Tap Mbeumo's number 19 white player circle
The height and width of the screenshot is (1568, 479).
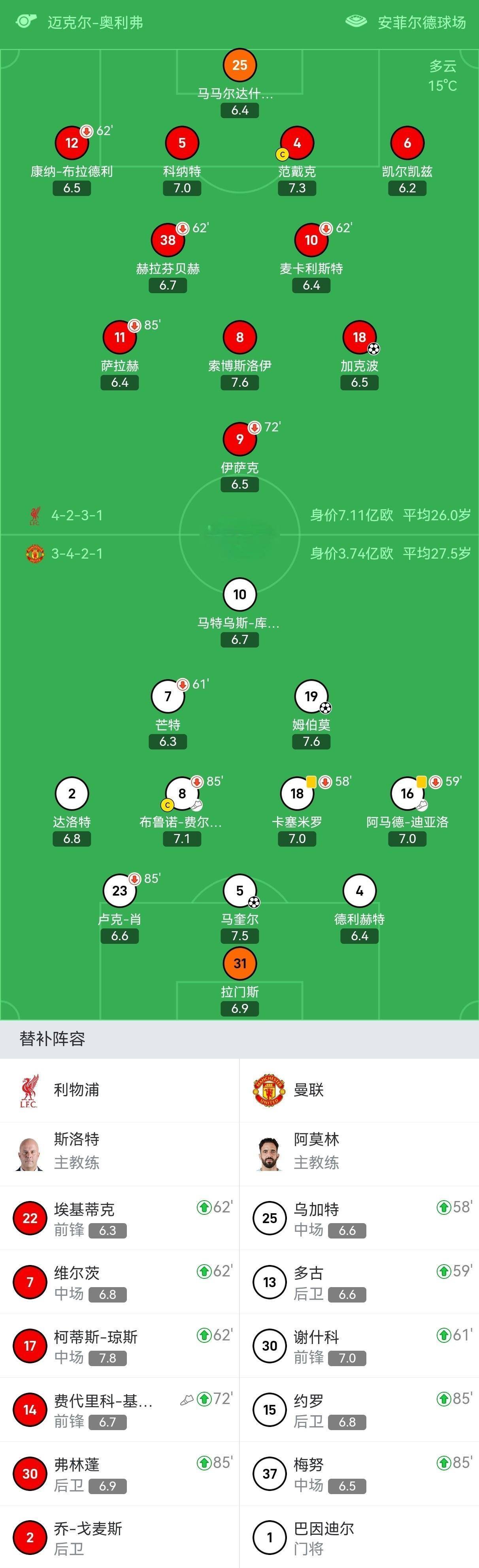(311, 696)
